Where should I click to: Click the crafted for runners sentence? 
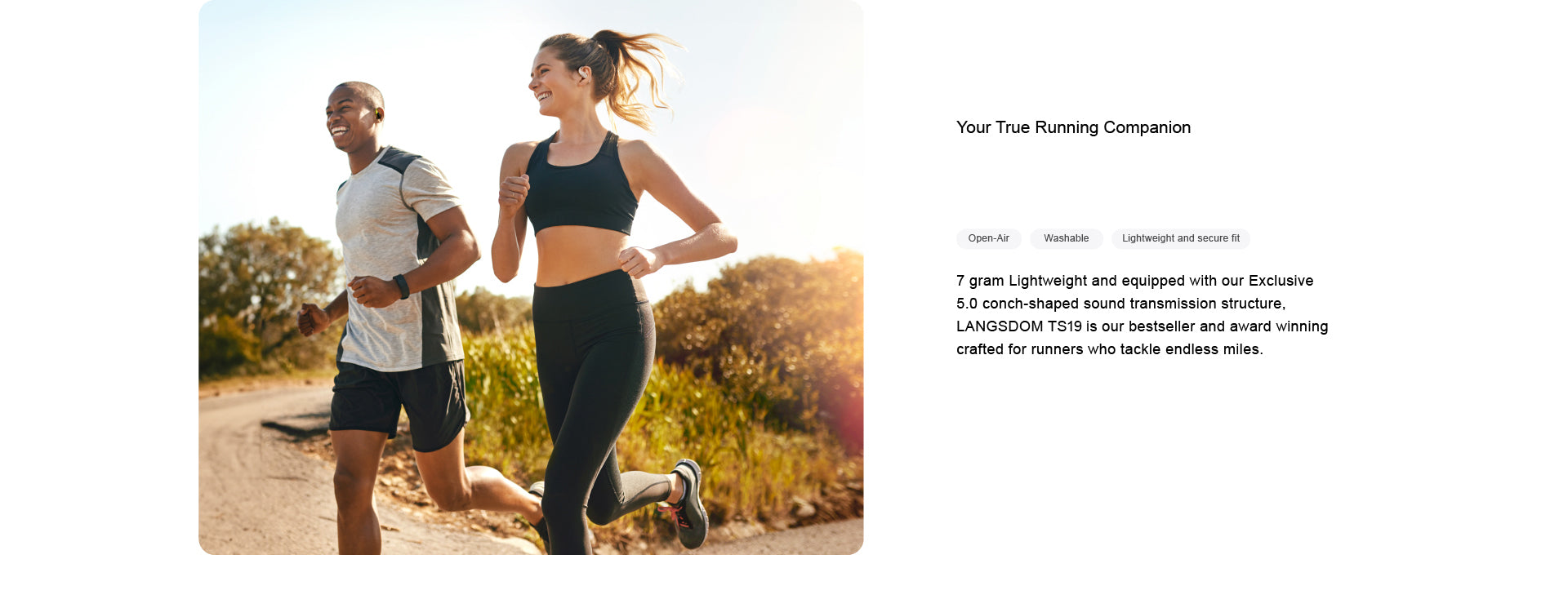point(1109,349)
